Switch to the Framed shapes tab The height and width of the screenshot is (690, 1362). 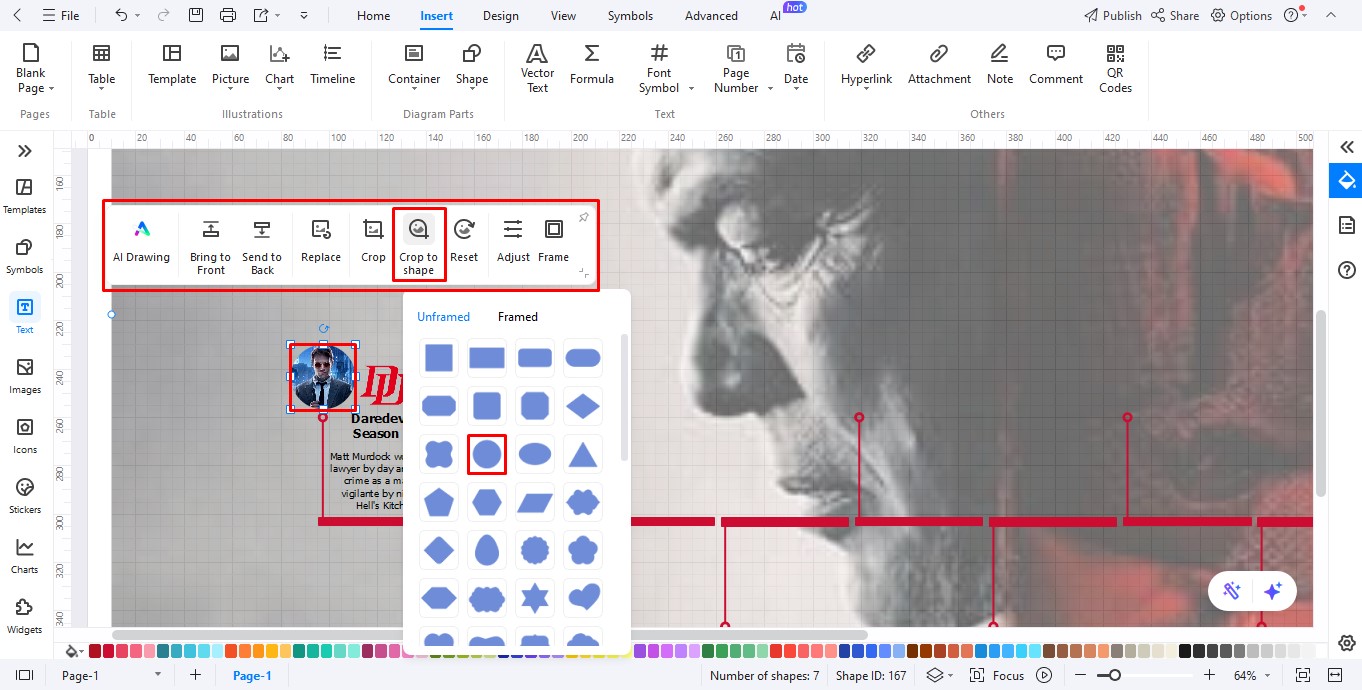[518, 317]
